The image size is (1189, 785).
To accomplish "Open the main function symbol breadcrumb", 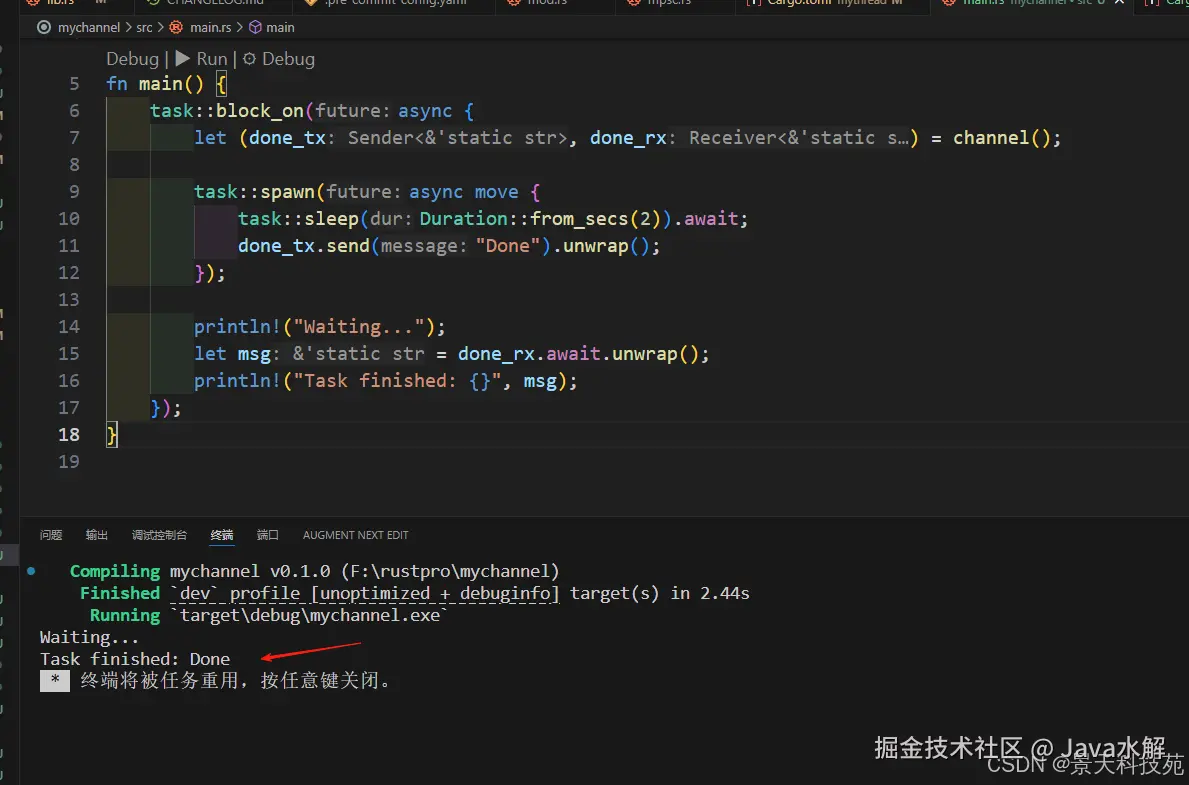I will pyautogui.click(x=280, y=27).
